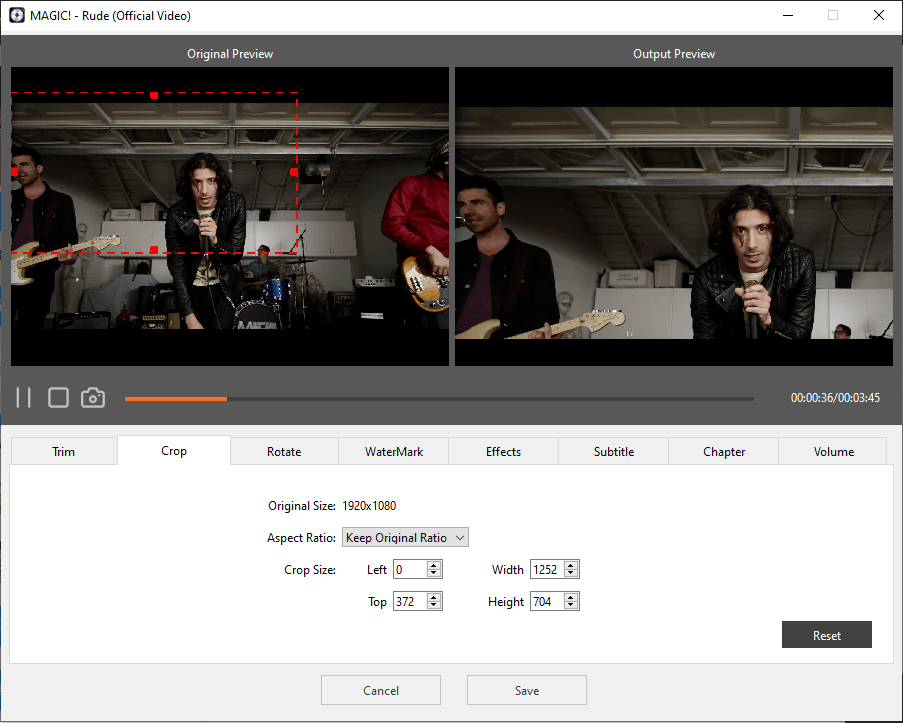Click inside the Width input field

(546, 570)
